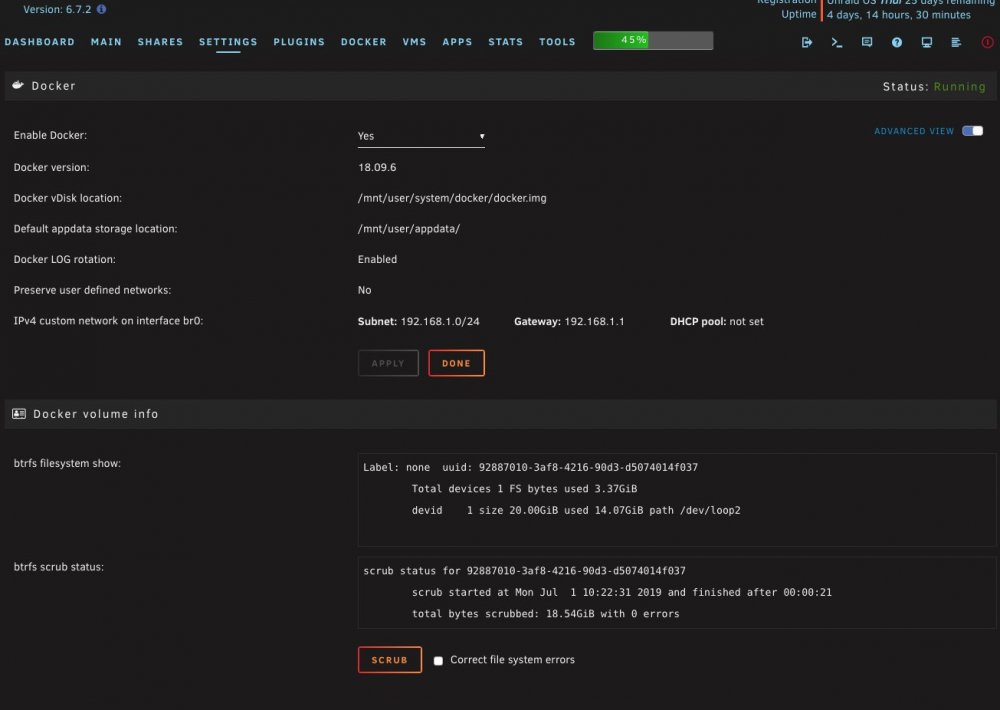The width and height of the screenshot is (1000, 710).
Task: Click the Advanced View label
Action: pos(914,131)
